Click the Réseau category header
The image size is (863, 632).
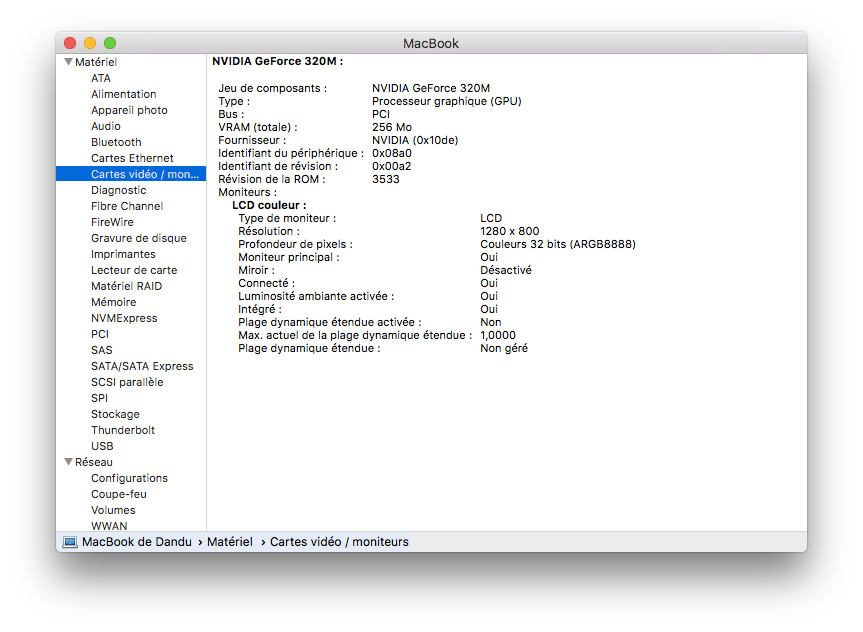(x=94, y=462)
